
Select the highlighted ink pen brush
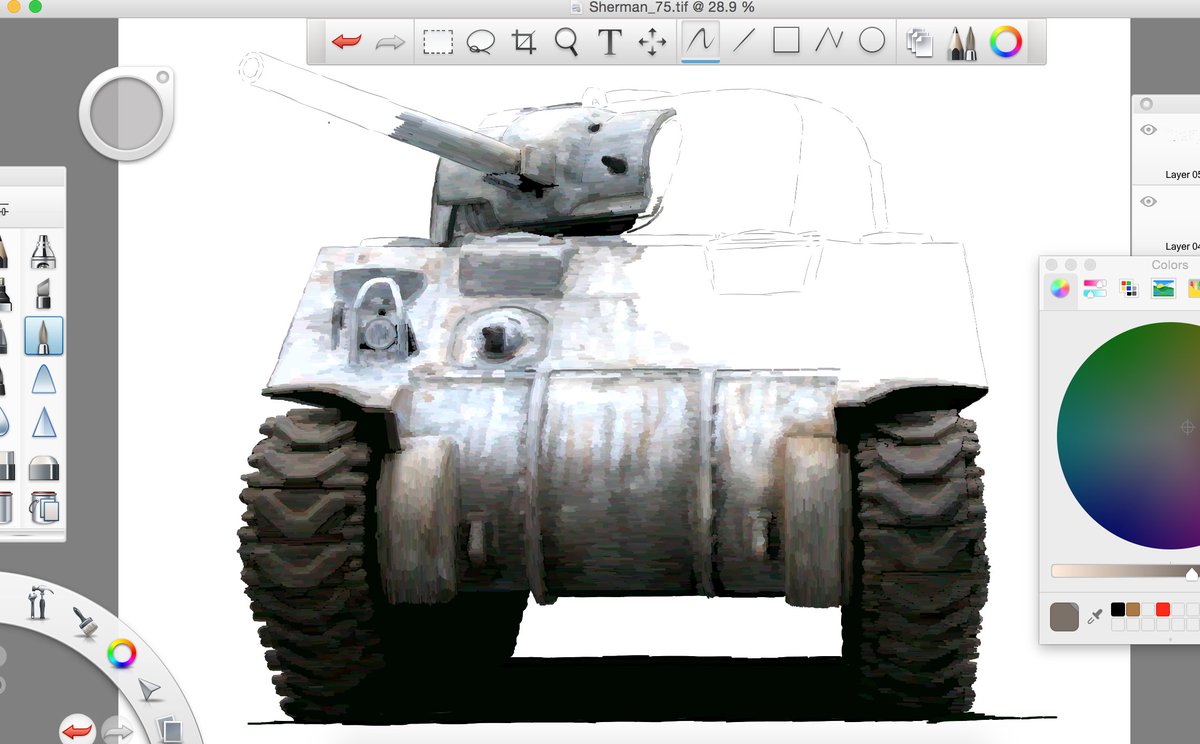[42, 337]
